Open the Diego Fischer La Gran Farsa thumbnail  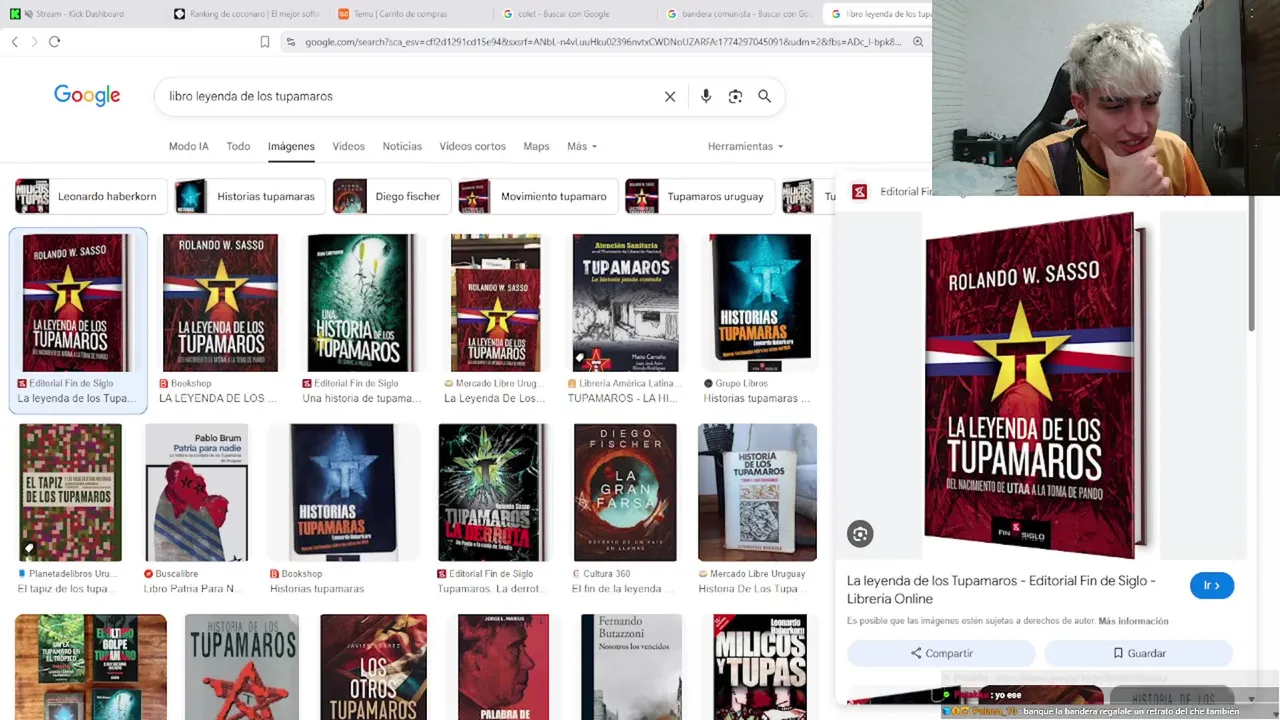tap(625, 493)
